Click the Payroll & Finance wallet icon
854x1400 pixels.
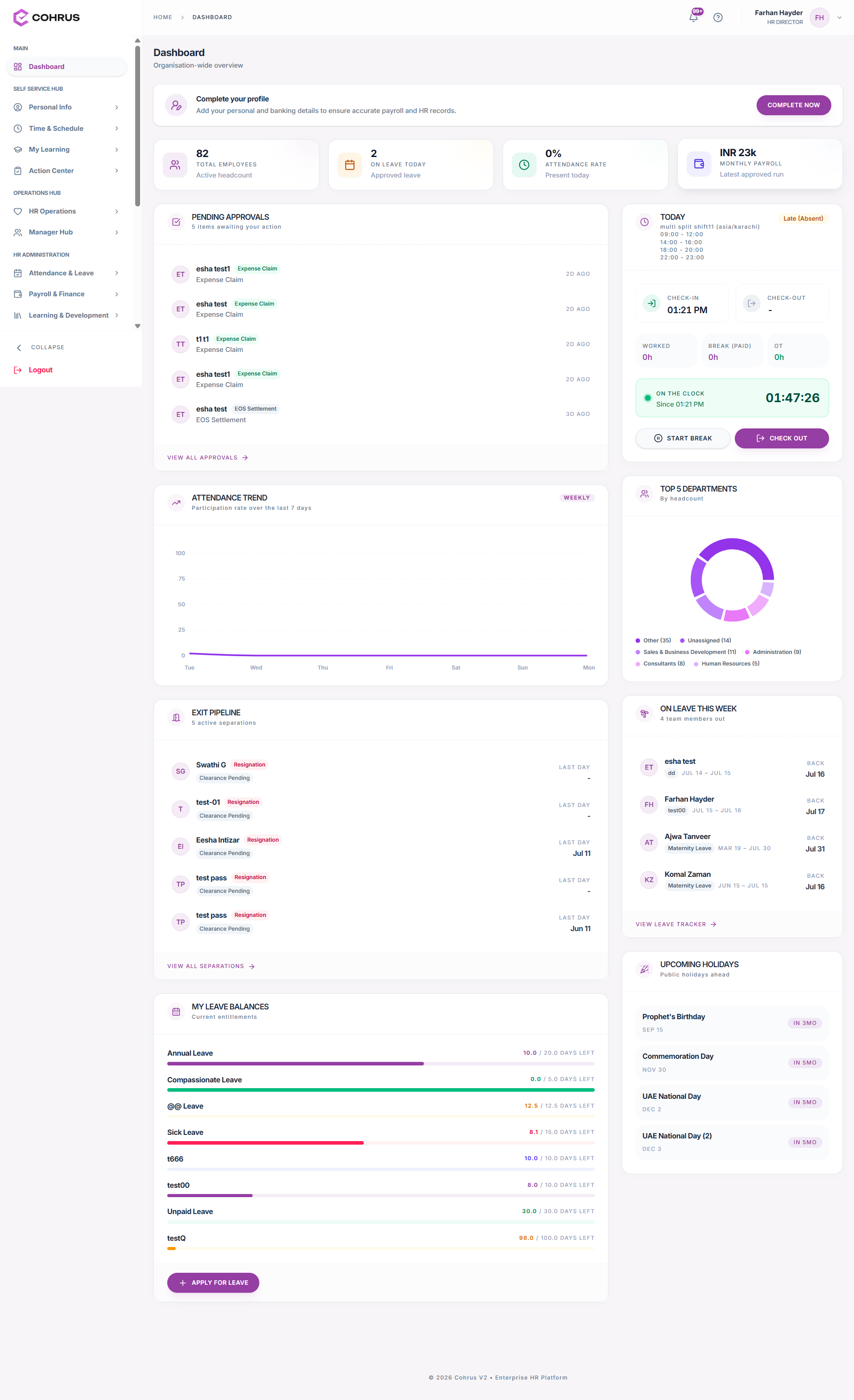click(x=18, y=295)
